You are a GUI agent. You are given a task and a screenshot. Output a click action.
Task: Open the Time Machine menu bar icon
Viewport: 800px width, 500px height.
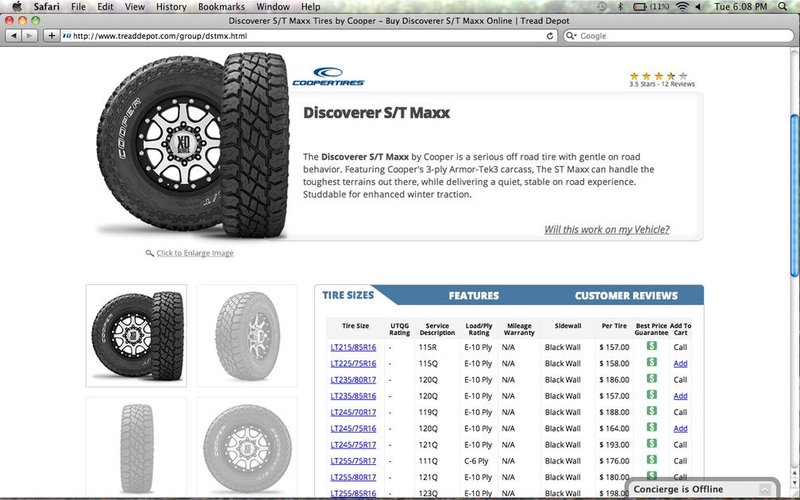603,7
